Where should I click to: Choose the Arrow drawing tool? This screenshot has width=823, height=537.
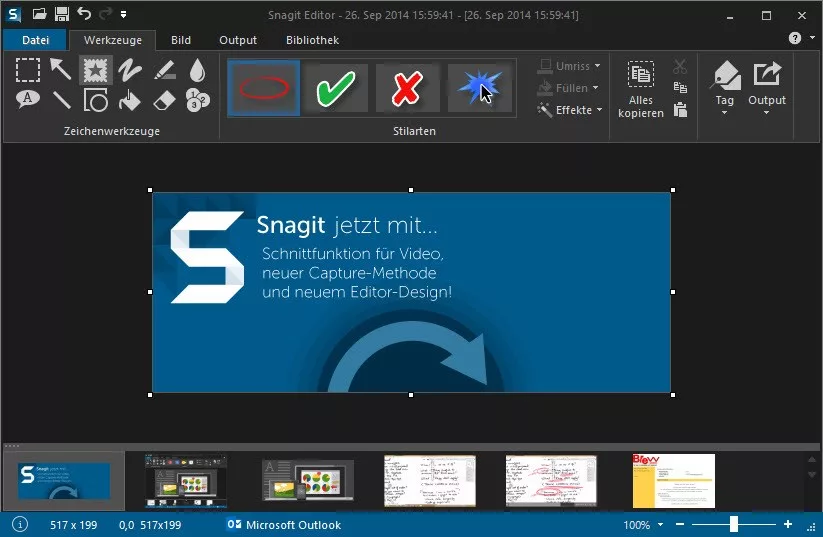62,70
